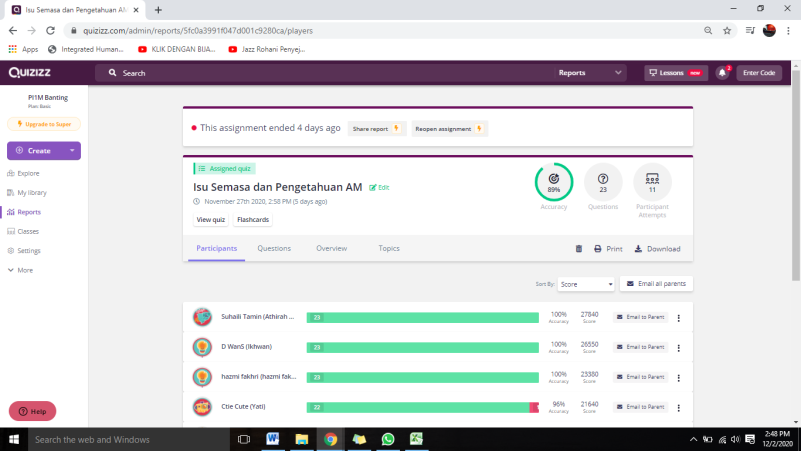Open the notifications bell
This screenshot has height=451, width=801.
point(722,73)
